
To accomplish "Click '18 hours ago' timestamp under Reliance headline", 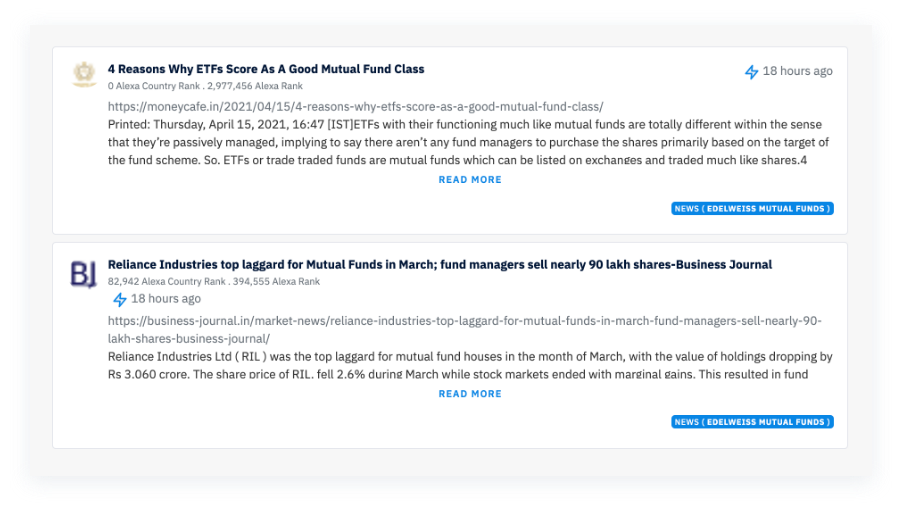I will click(x=166, y=299).
